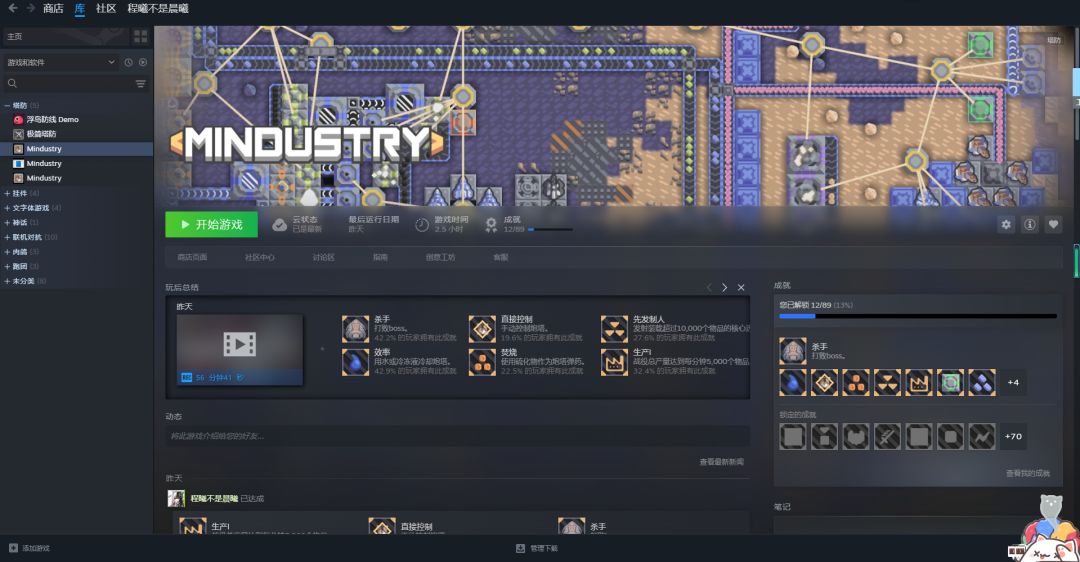Screen dimensions: 1080x562
Task: Click the game info icon
Action: (1030, 225)
